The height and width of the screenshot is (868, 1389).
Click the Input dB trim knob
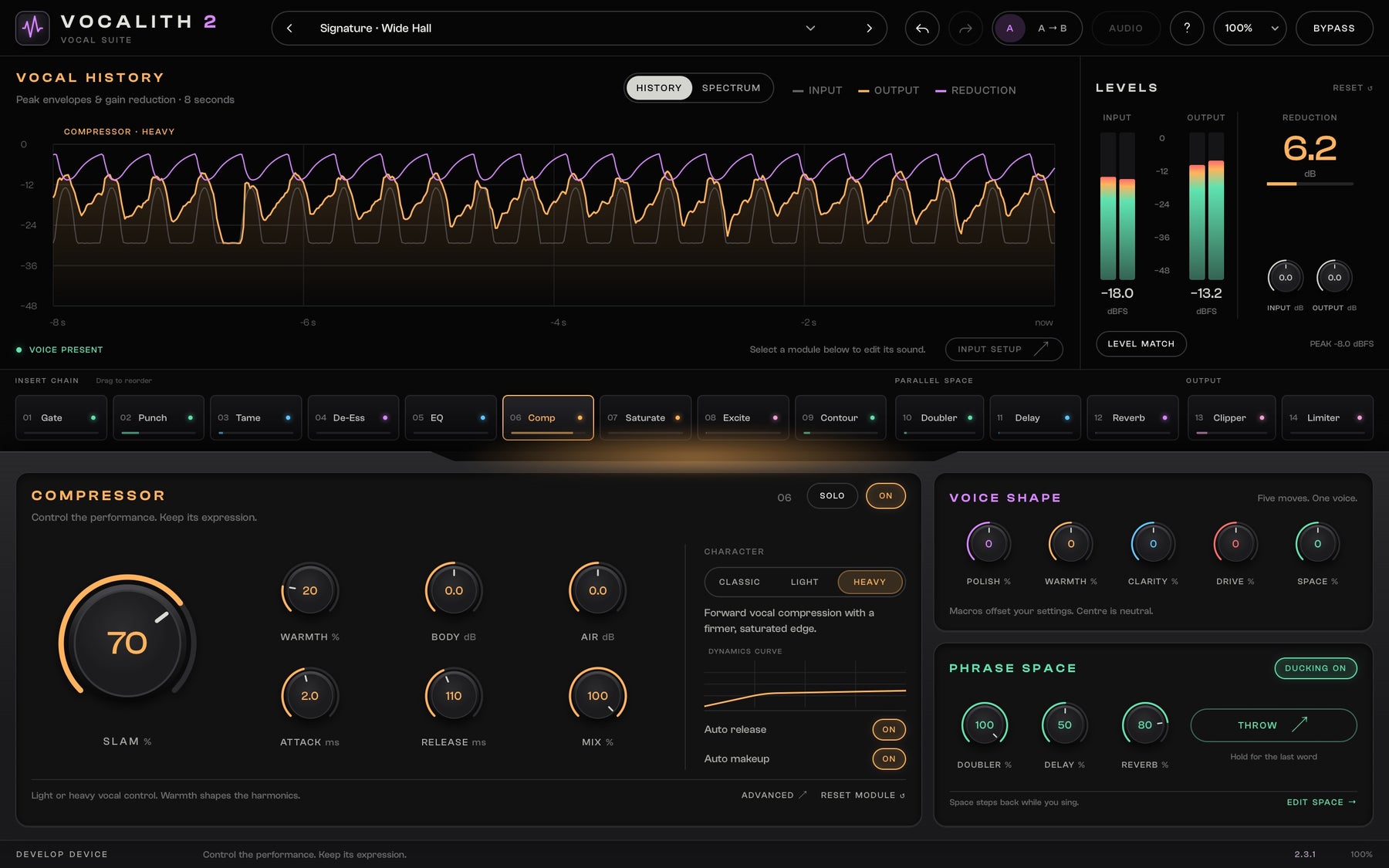click(1285, 277)
